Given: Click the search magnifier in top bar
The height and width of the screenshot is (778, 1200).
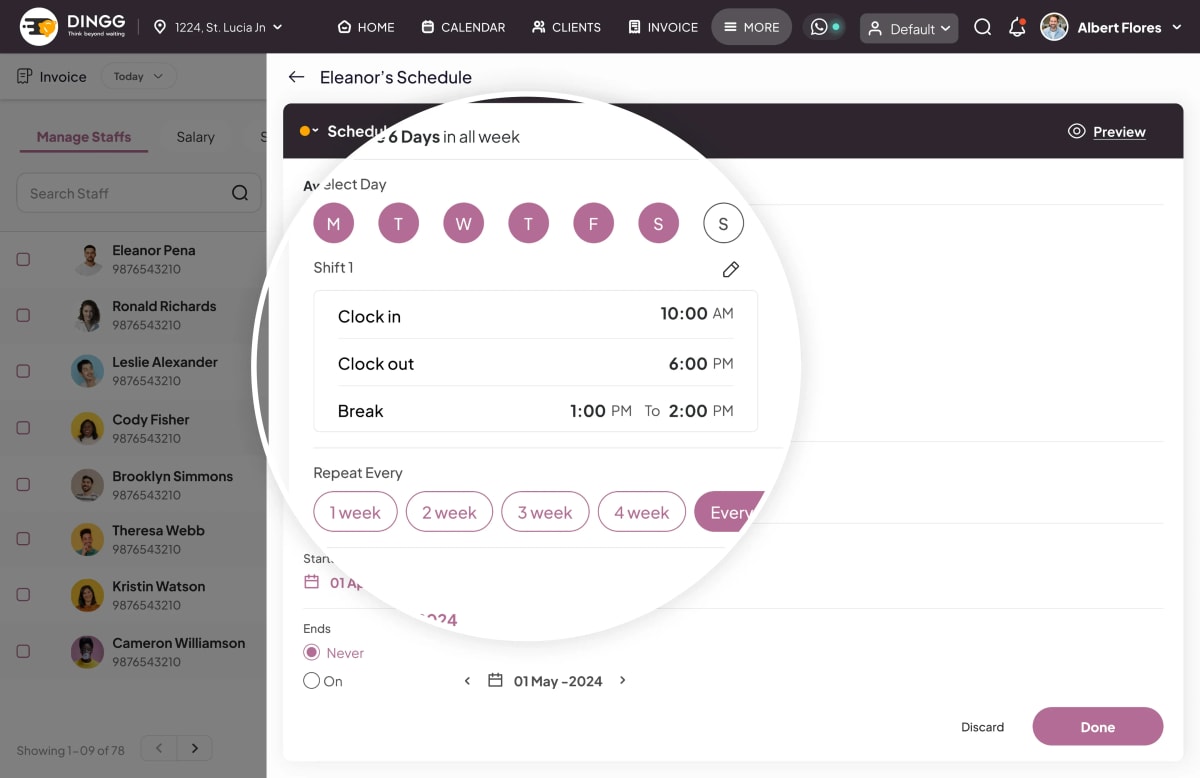Looking at the screenshot, I should (983, 27).
